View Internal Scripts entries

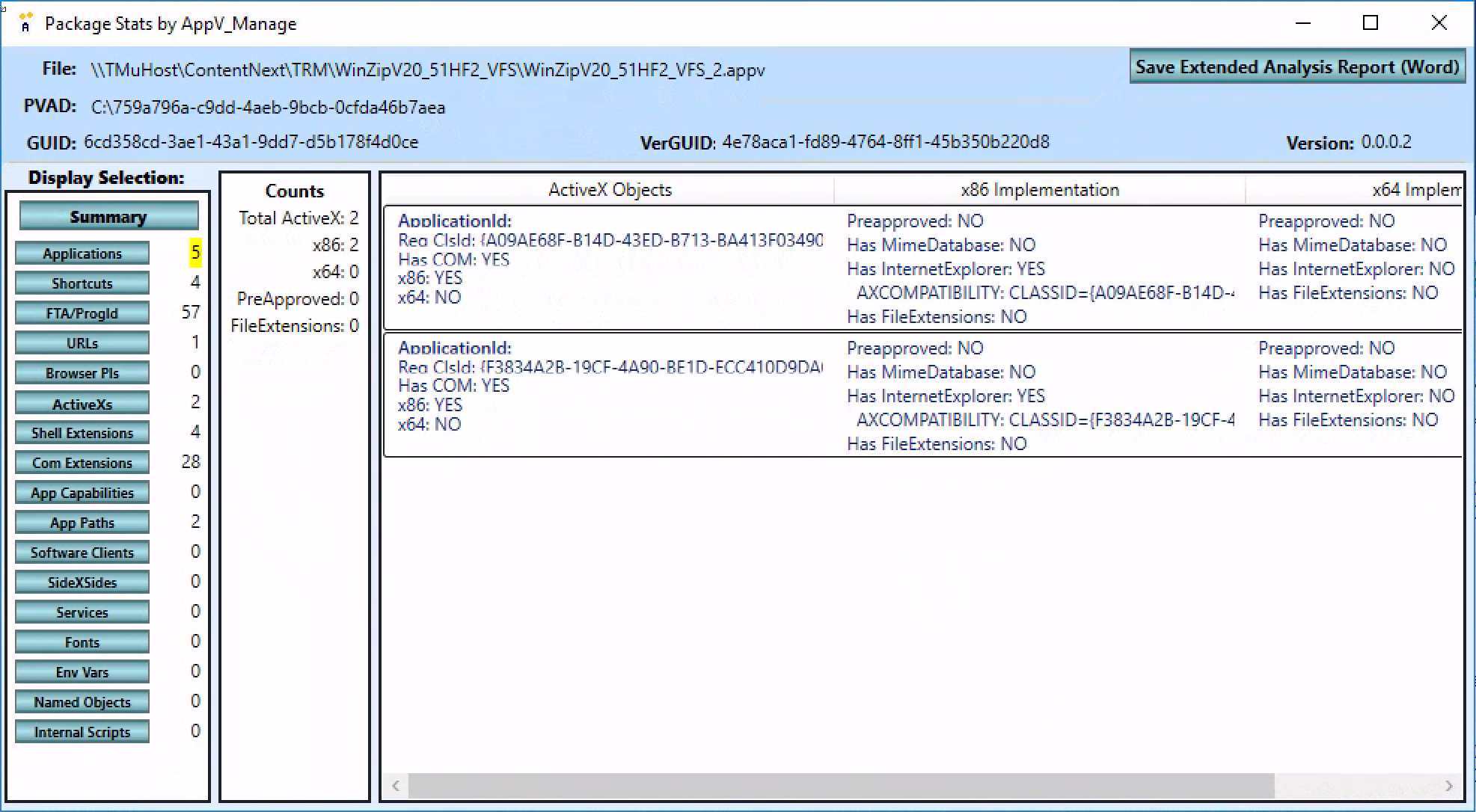pos(82,732)
